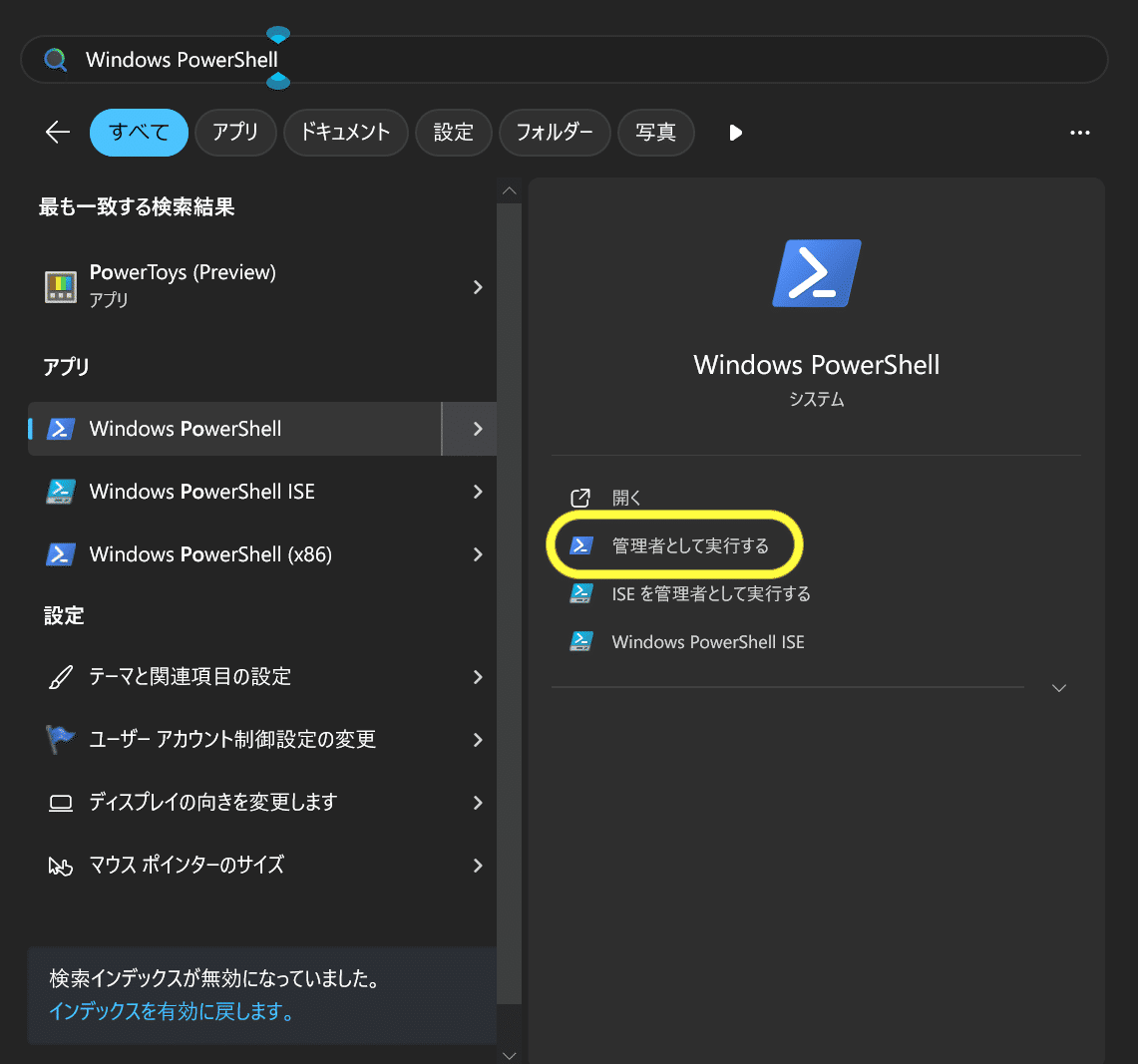Open the three-dot options menu
The height and width of the screenshot is (1064, 1138).
(x=1080, y=133)
